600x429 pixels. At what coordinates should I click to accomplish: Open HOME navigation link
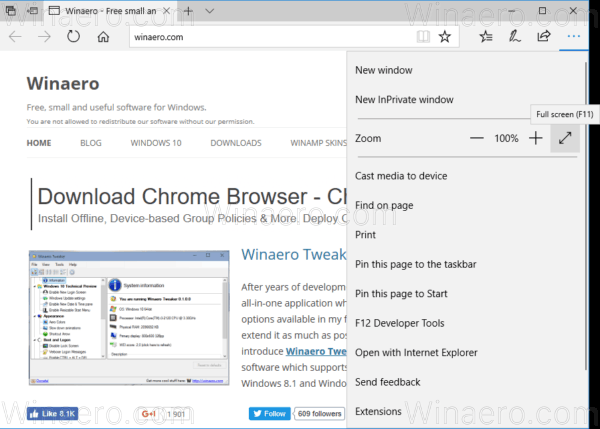(x=39, y=143)
